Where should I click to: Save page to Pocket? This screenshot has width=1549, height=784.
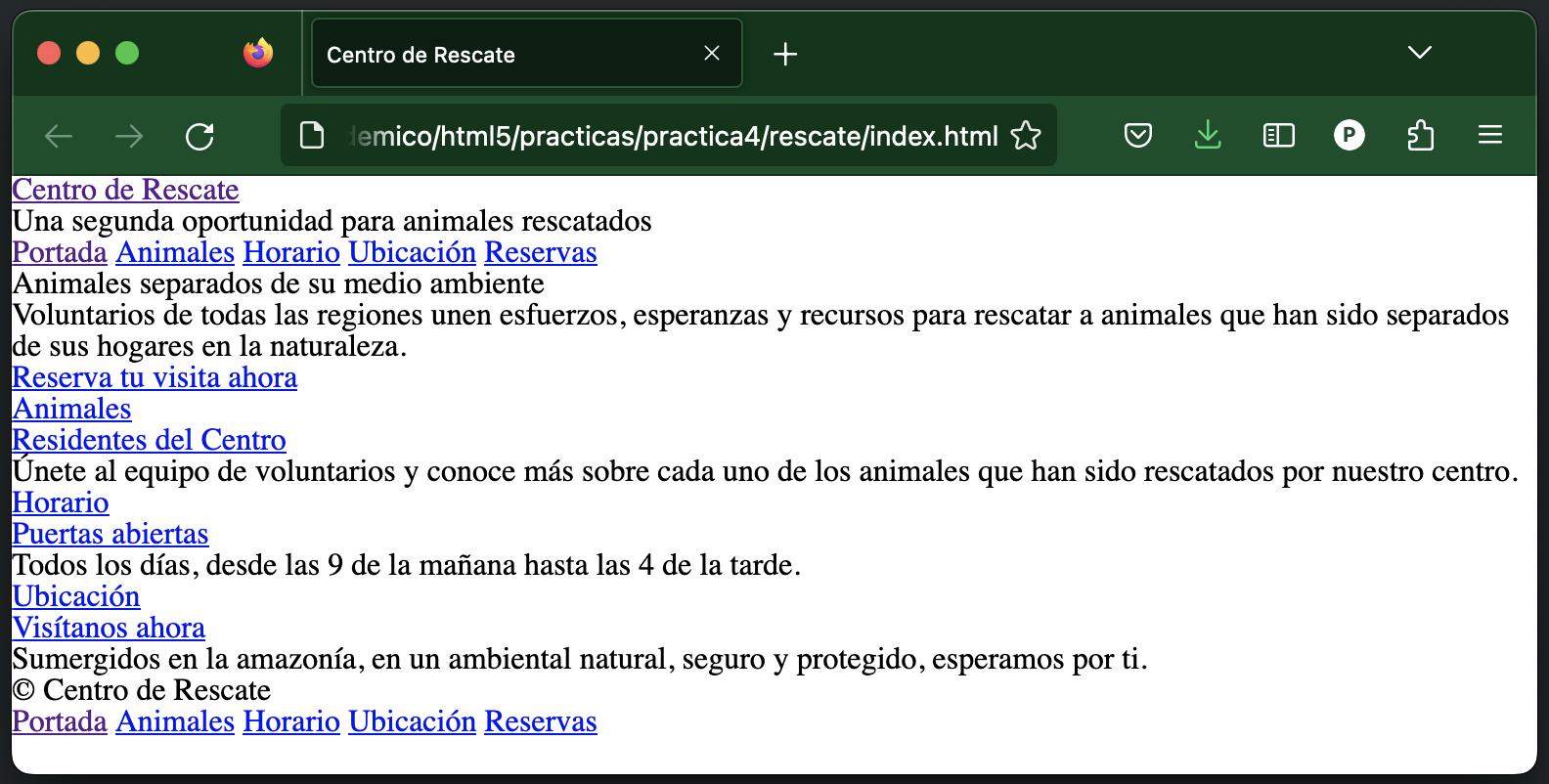[1137, 135]
